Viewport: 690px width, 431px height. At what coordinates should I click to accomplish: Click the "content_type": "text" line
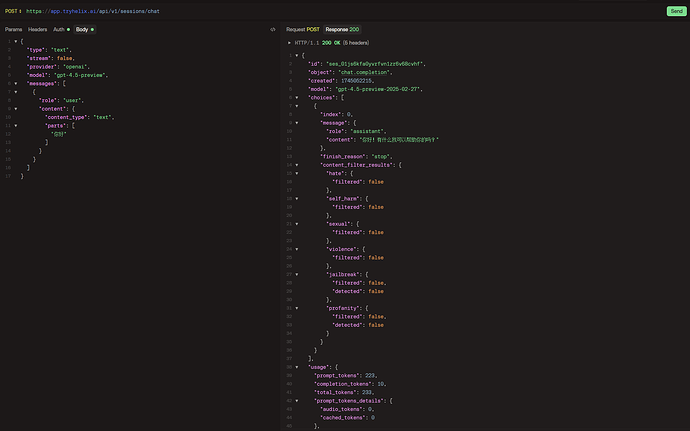[80, 117]
